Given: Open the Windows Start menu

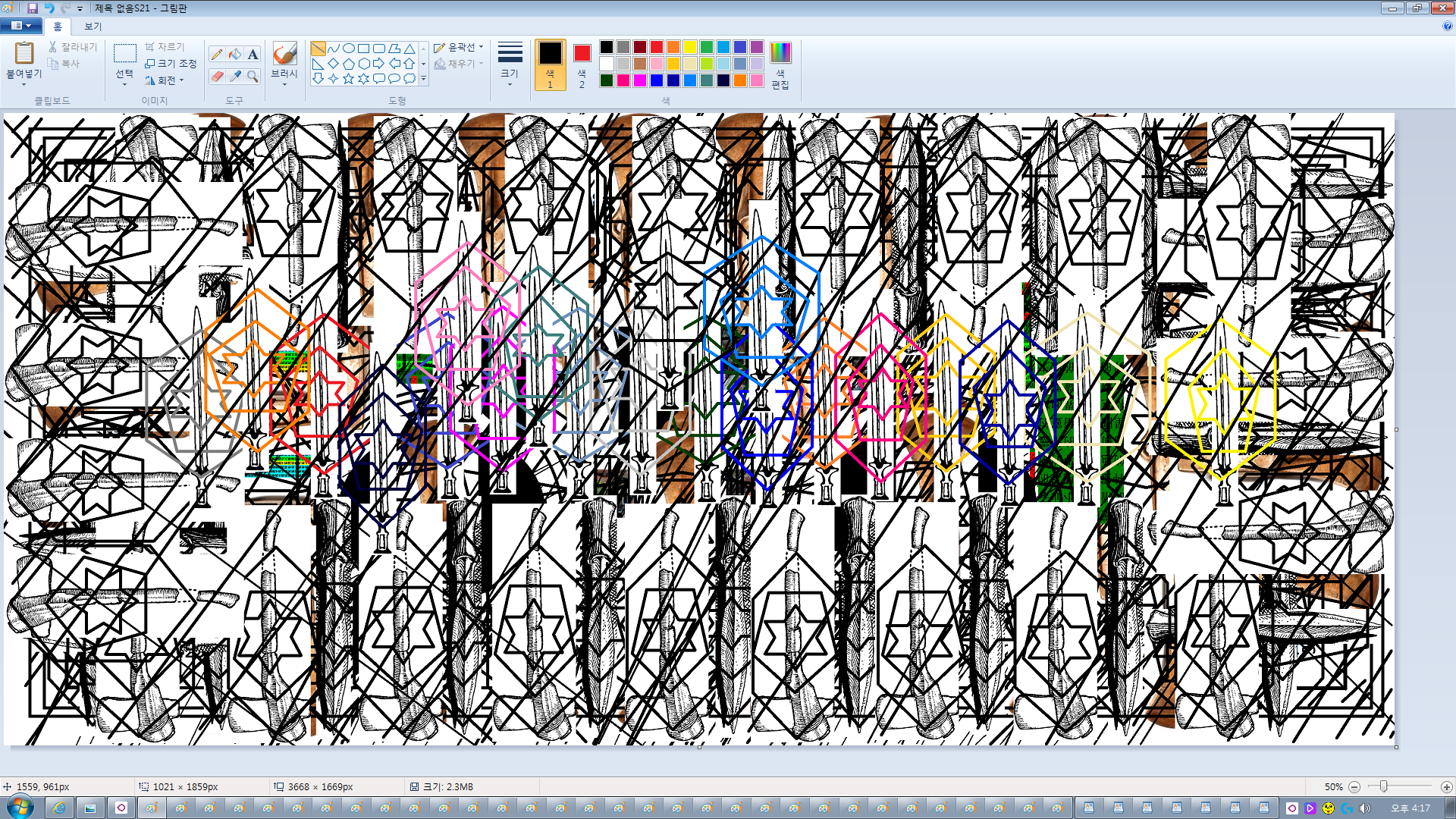Looking at the screenshot, I should pyautogui.click(x=20, y=807).
